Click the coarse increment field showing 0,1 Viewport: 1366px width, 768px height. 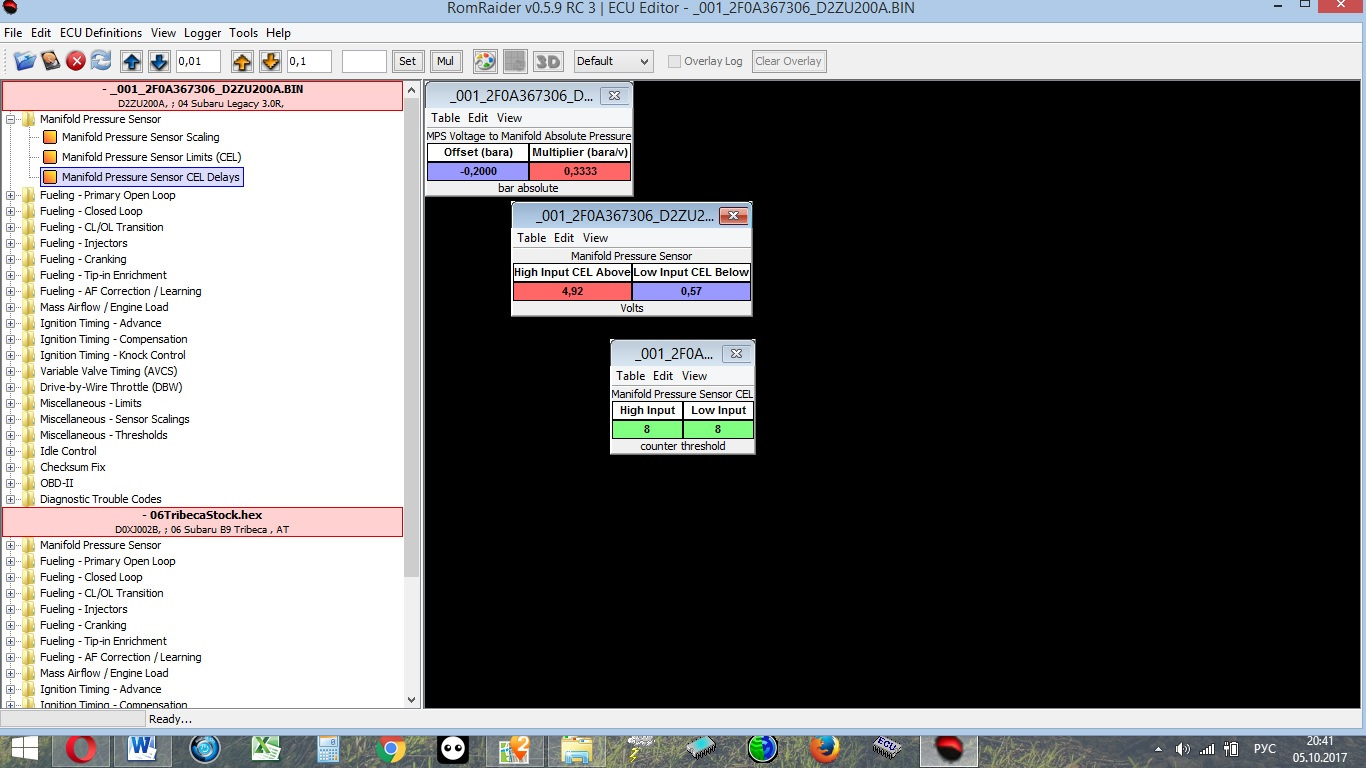(309, 61)
